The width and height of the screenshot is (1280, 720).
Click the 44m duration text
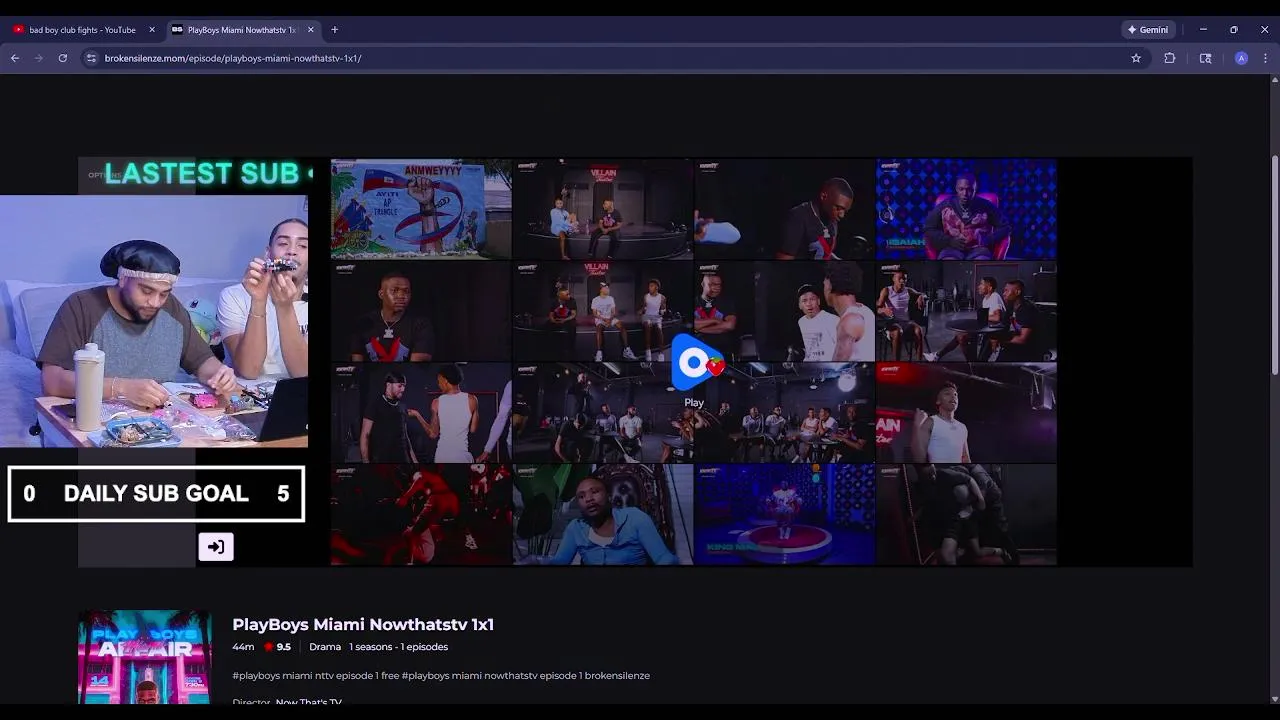[x=243, y=647]
